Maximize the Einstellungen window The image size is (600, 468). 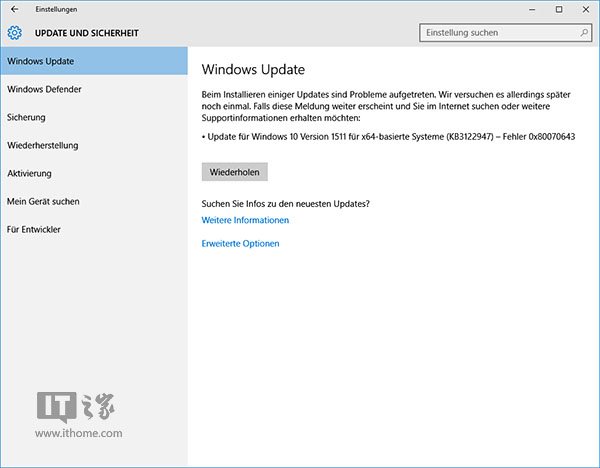558,9
